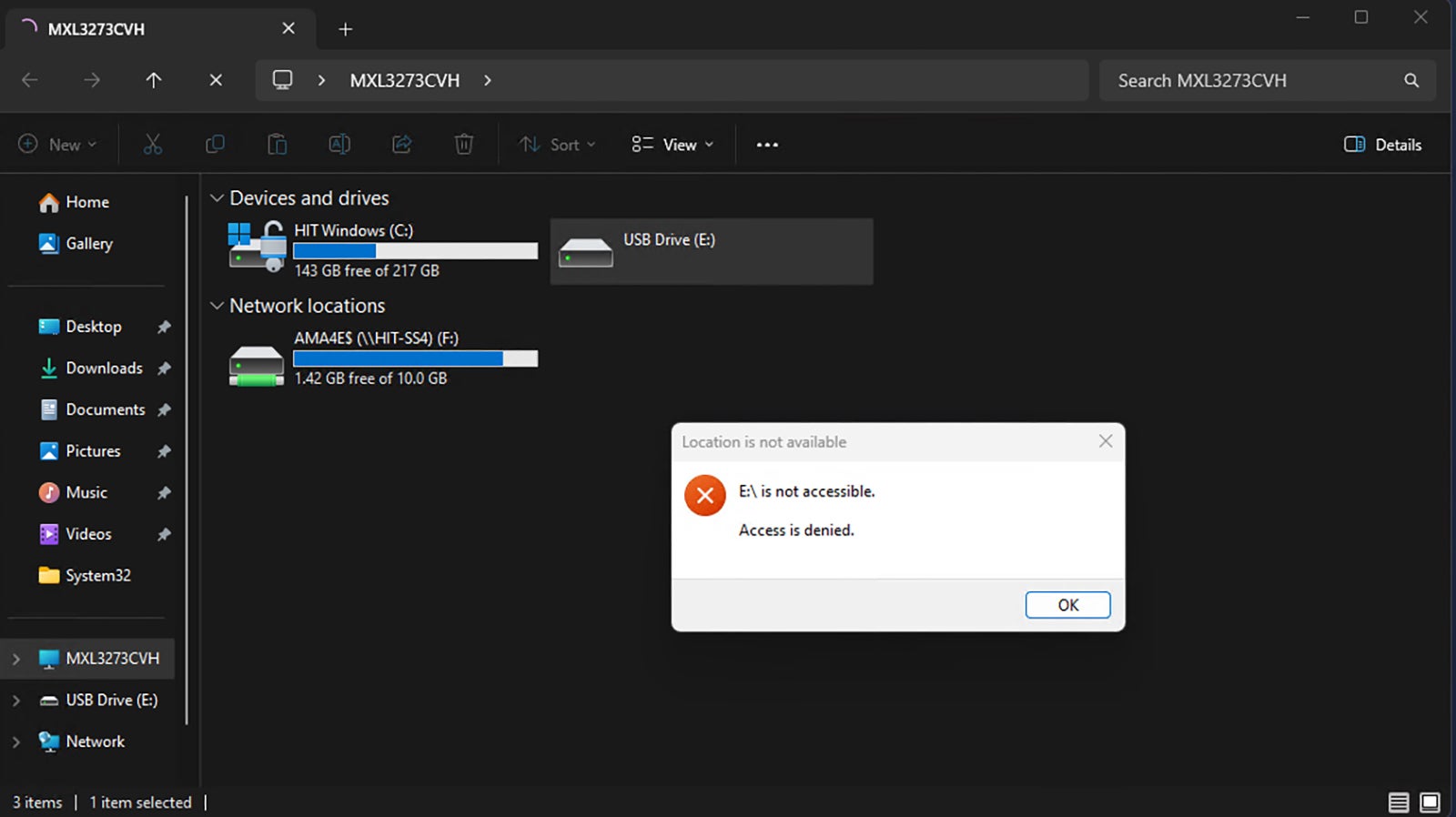Image resolution: width=1456 pixels, height=817 pixels.
Task: Click the Copy icon in toolbar
Action: click(215, 145)
